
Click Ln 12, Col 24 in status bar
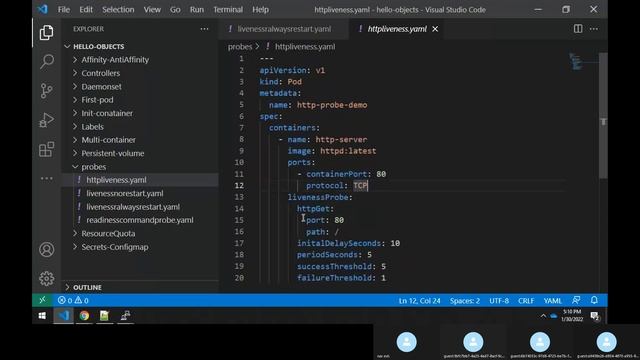(420, 301)
